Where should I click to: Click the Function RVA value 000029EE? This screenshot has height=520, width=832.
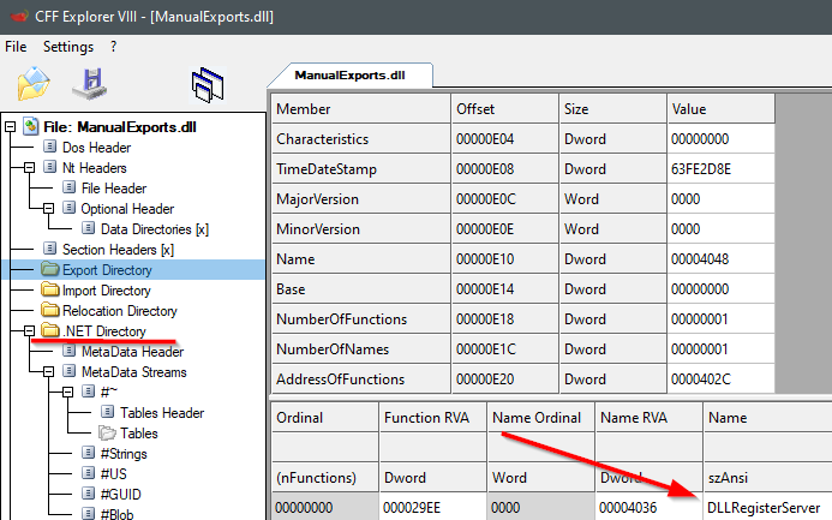pos(412,508)
